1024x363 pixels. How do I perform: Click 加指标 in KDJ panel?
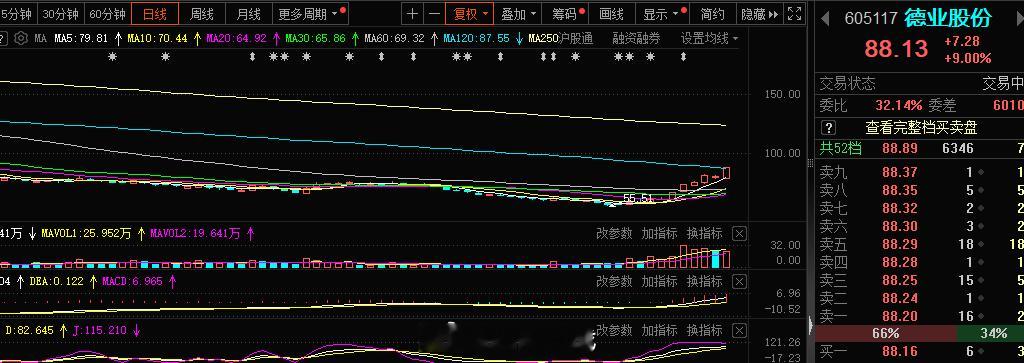660,330
